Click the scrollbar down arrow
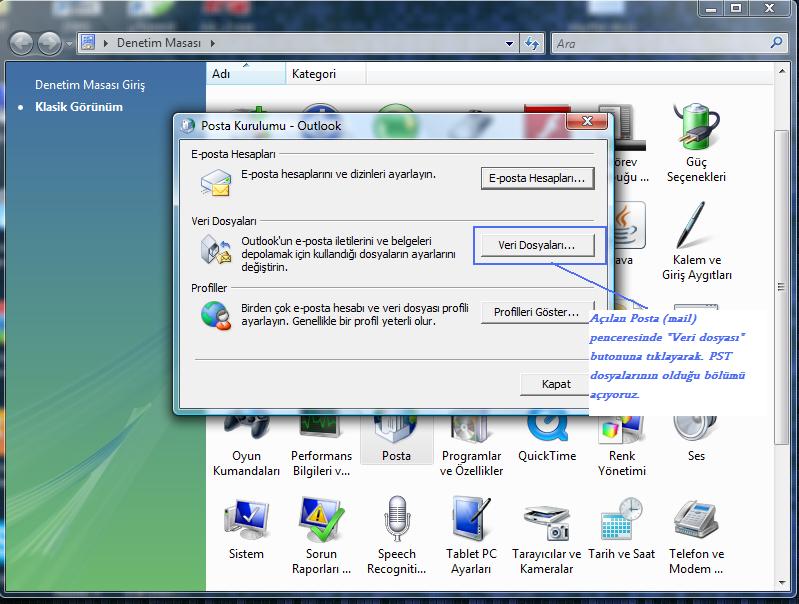Screen dimensions: 799x604 (x=781, y=582)
